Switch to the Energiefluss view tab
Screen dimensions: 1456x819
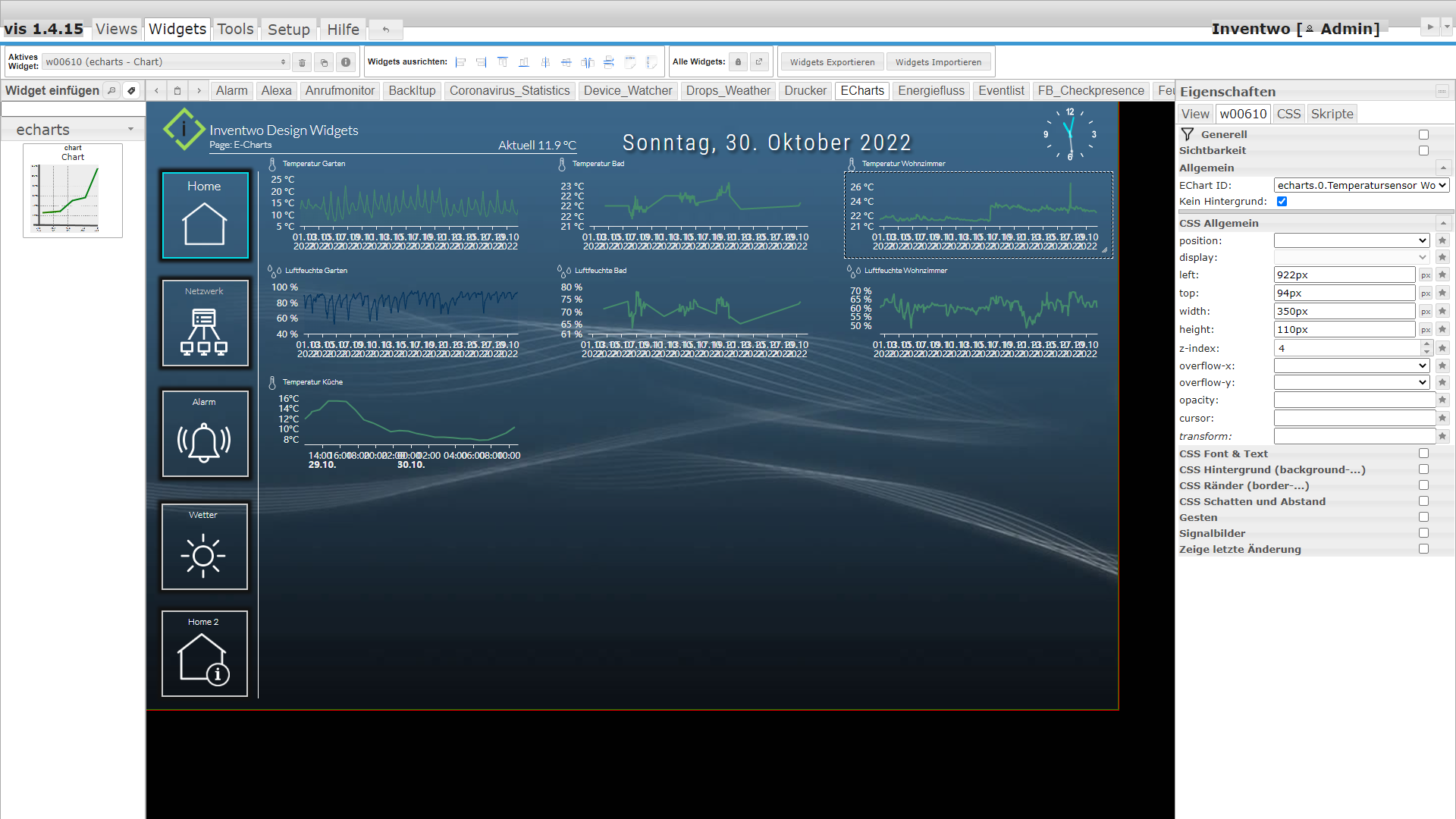930,91
